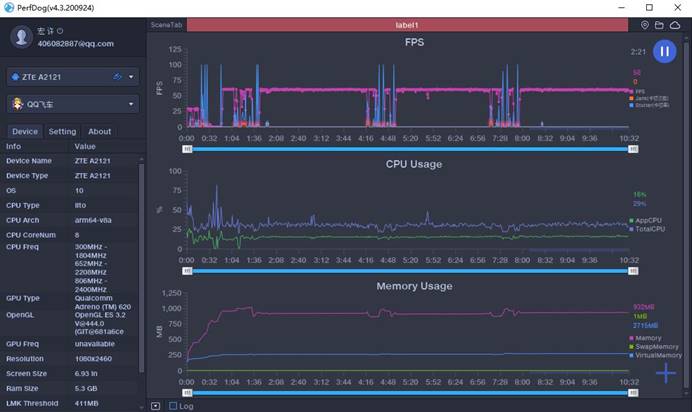Toggle the SwapMemory legend series

coord(654,347)
